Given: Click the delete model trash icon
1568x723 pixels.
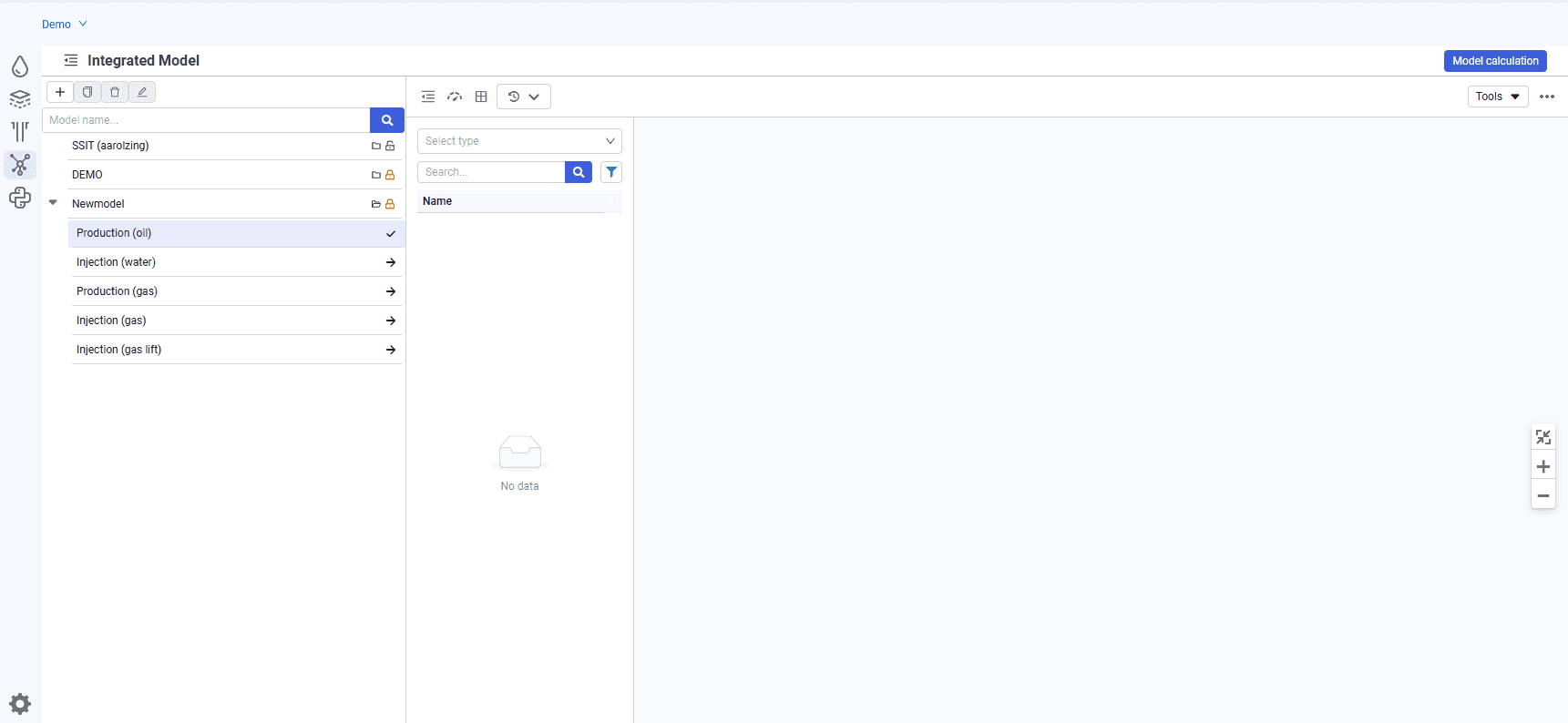Looking at the screenshot, I should (x=115, y=92).
